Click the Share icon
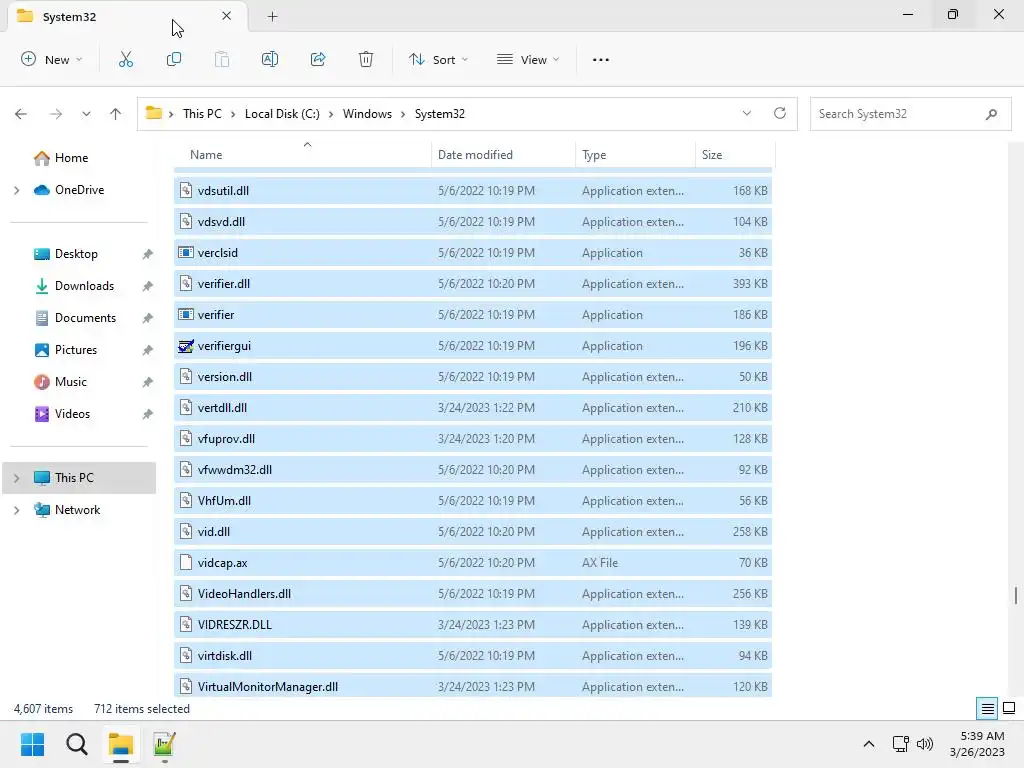1024x768 pixels. click(318, 59)
